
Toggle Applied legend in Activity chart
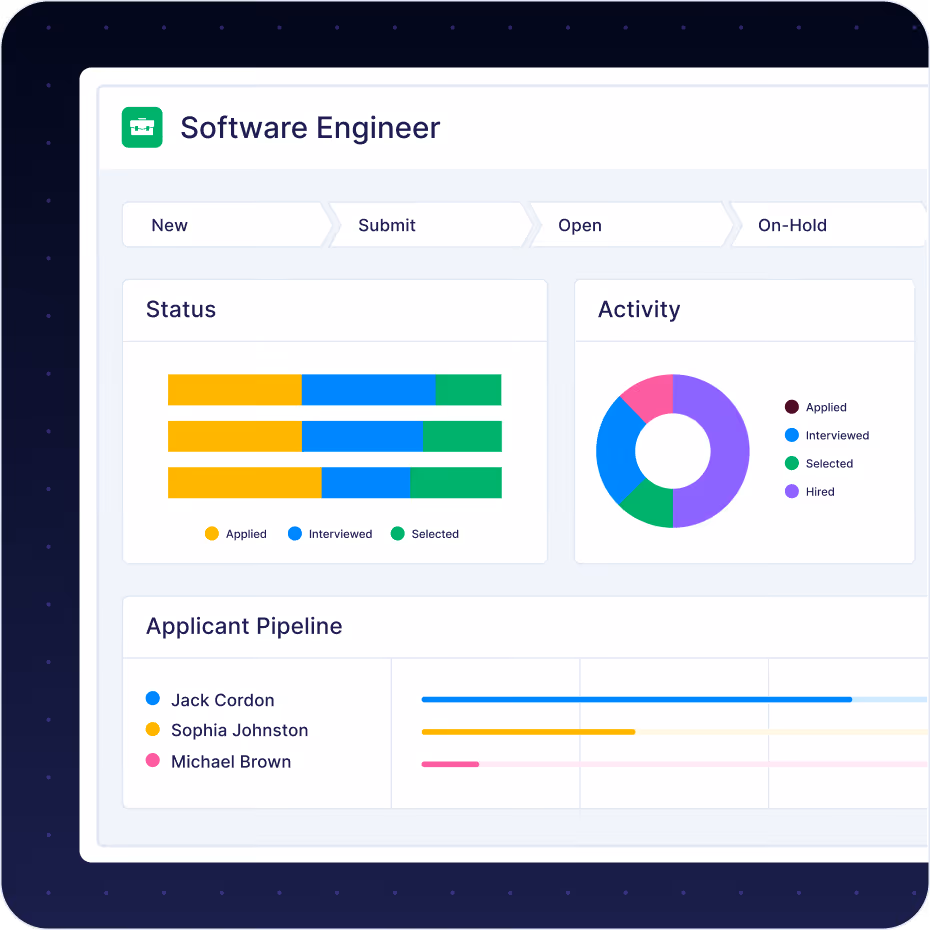click(x=816, y=407)
